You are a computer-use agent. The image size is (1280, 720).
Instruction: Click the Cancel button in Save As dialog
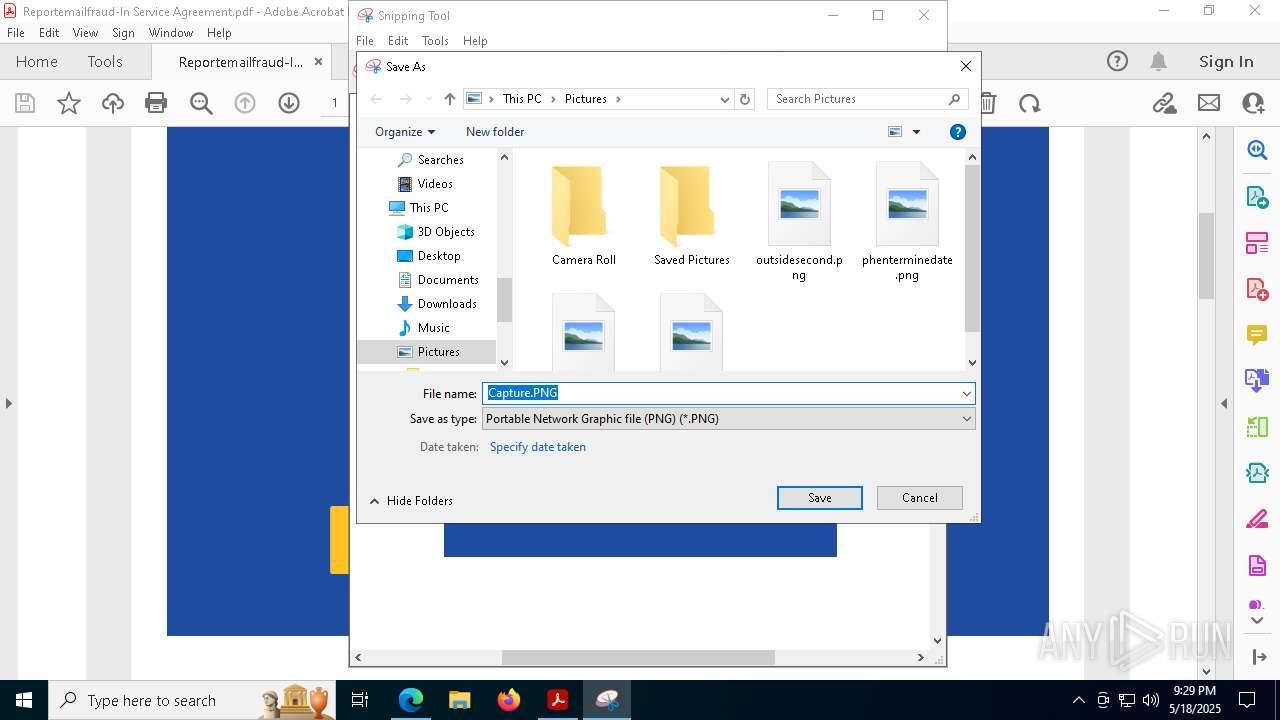click(919, 498)
